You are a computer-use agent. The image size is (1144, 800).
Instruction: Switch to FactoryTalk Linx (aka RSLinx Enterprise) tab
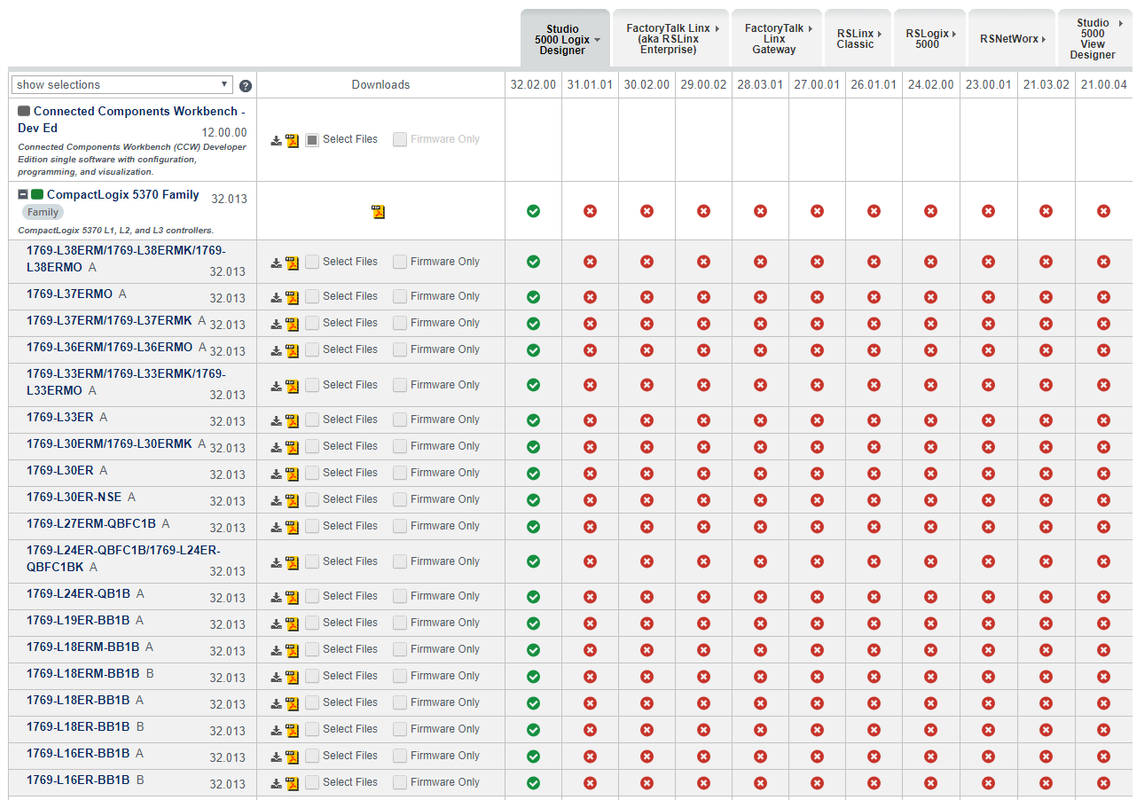point(671,39)
